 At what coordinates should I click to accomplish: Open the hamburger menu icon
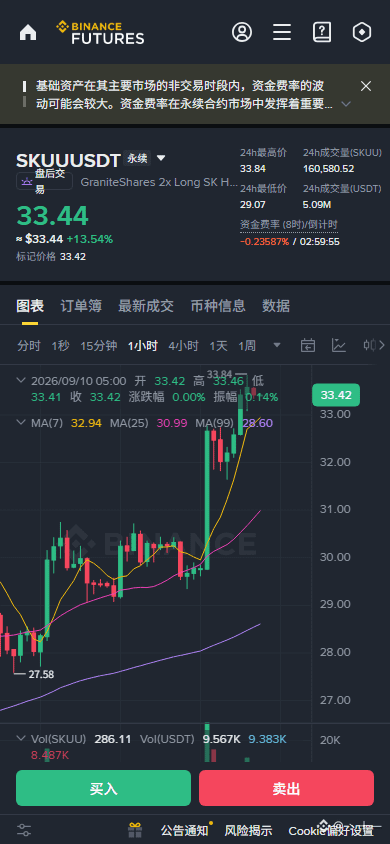(282, 32)
